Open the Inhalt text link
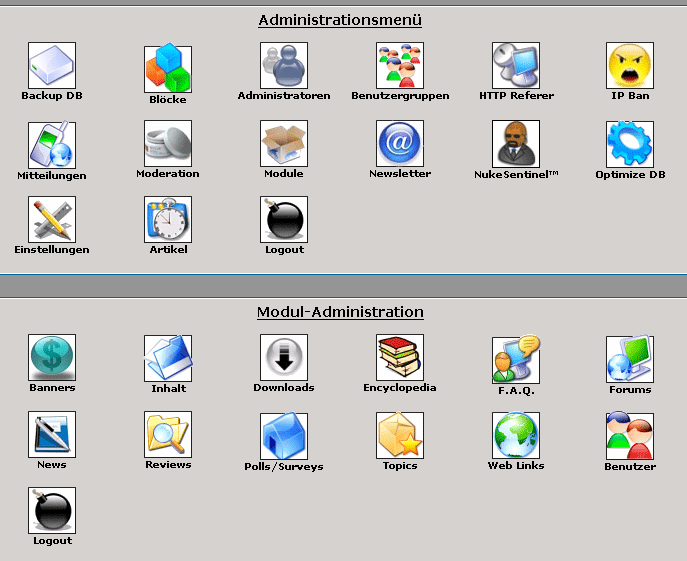The image size is (687, 561). click(168, 388)
